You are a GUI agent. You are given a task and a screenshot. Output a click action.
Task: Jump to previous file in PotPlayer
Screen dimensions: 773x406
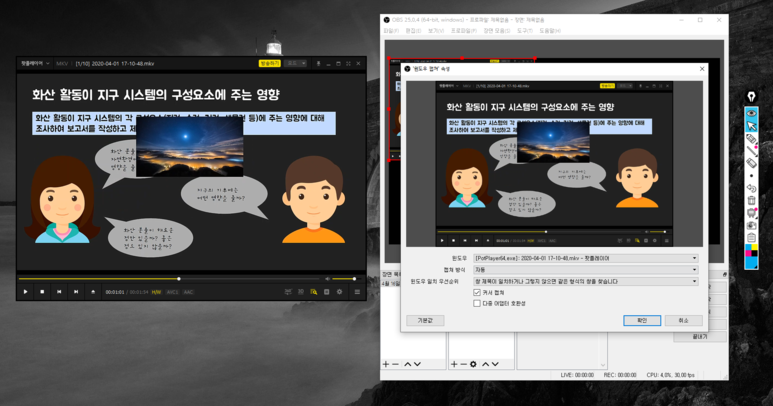[59, 292]
